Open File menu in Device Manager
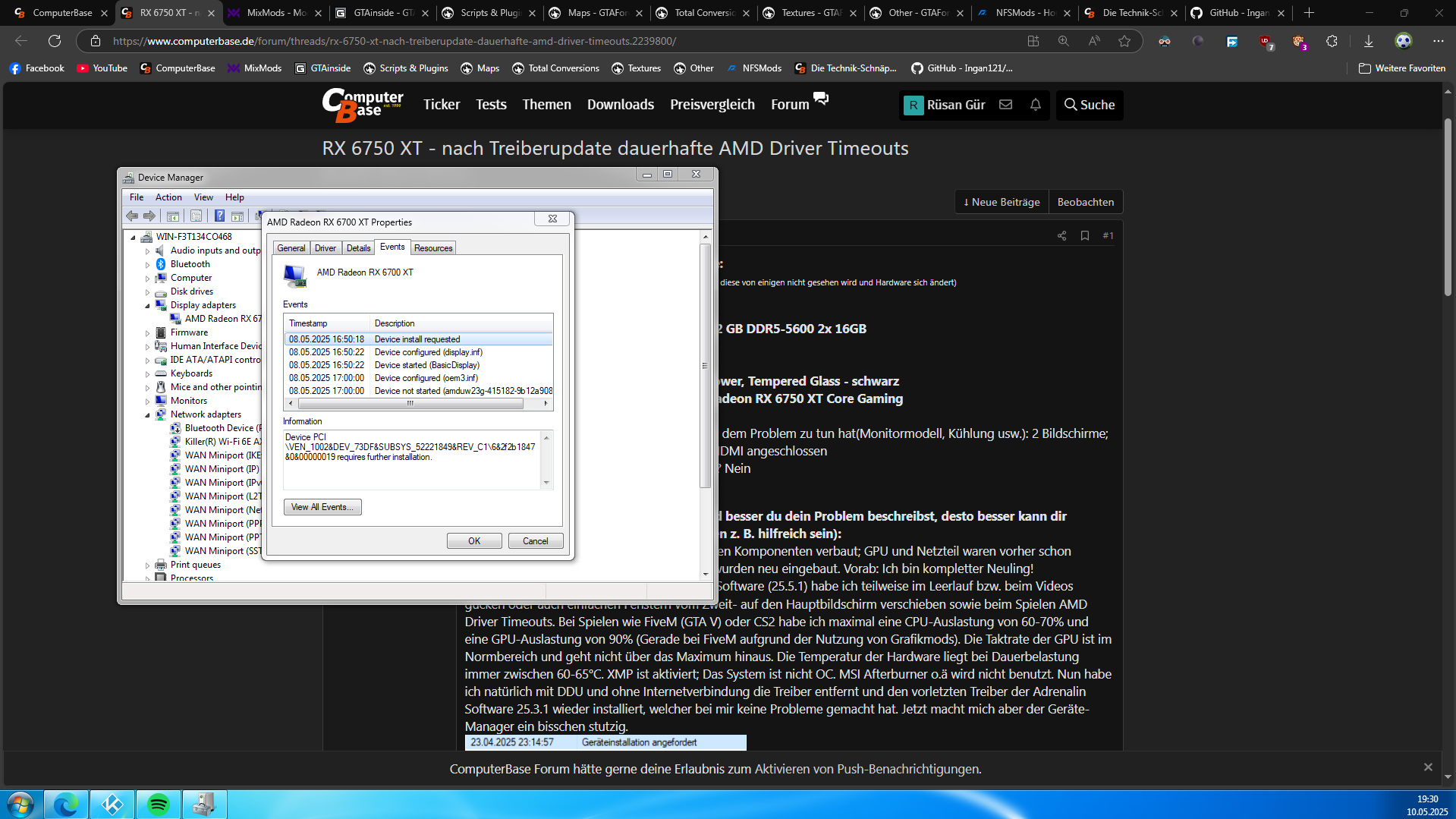The image size is (1456, 819). (137, 197)
